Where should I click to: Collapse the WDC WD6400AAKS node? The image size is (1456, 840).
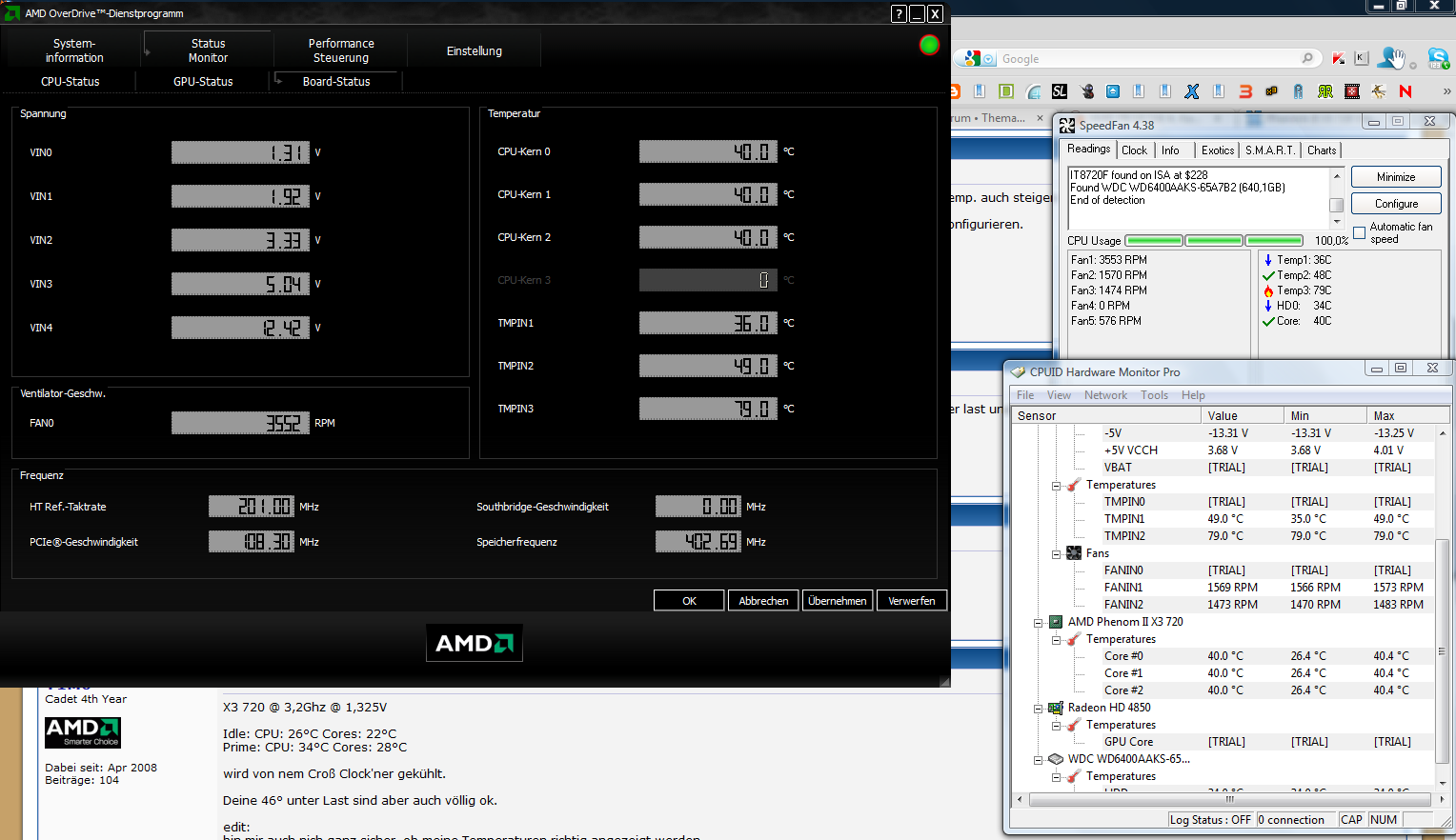(1039, 760)
